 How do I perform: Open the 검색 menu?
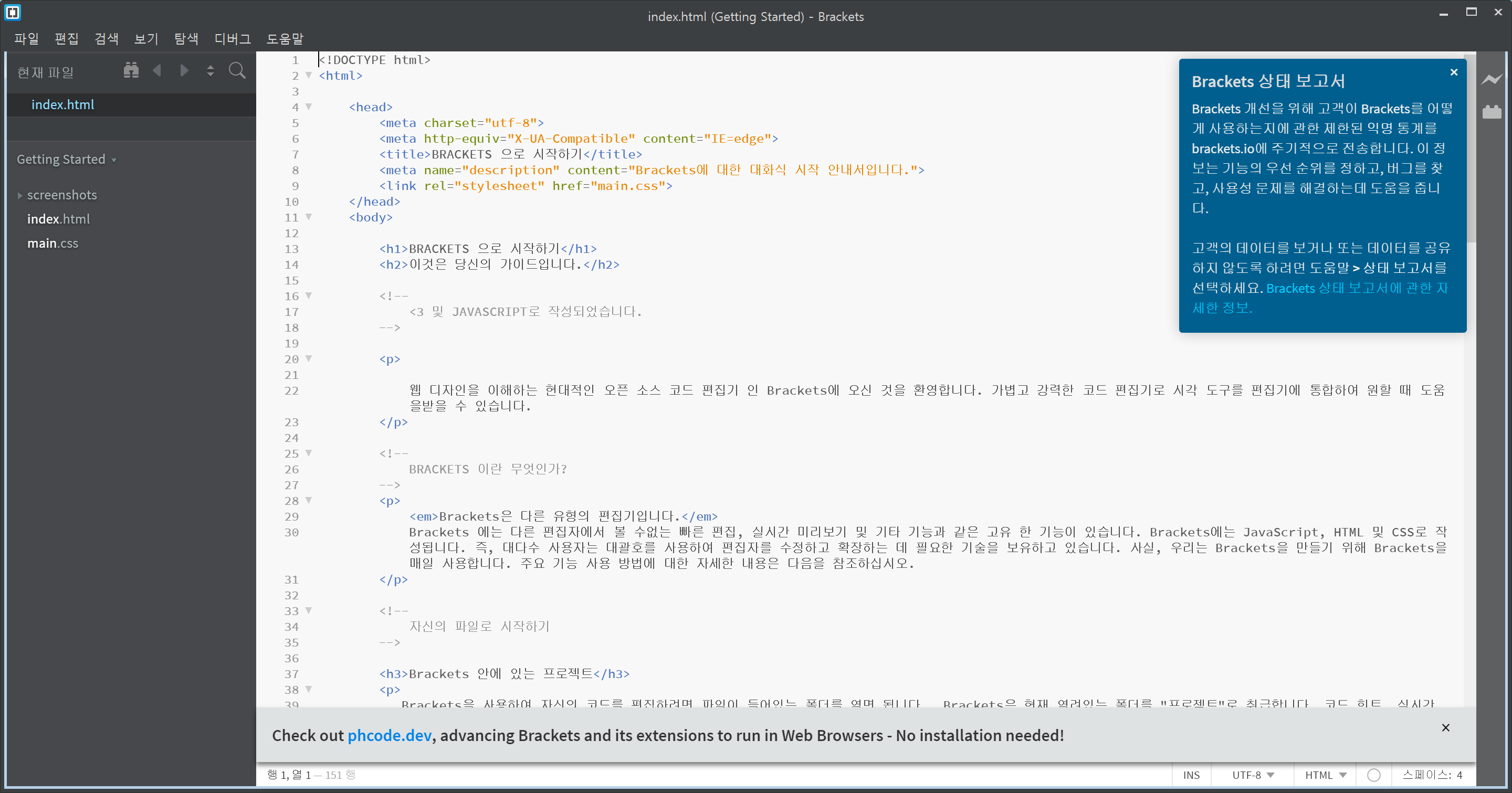(x=106, y=39)
